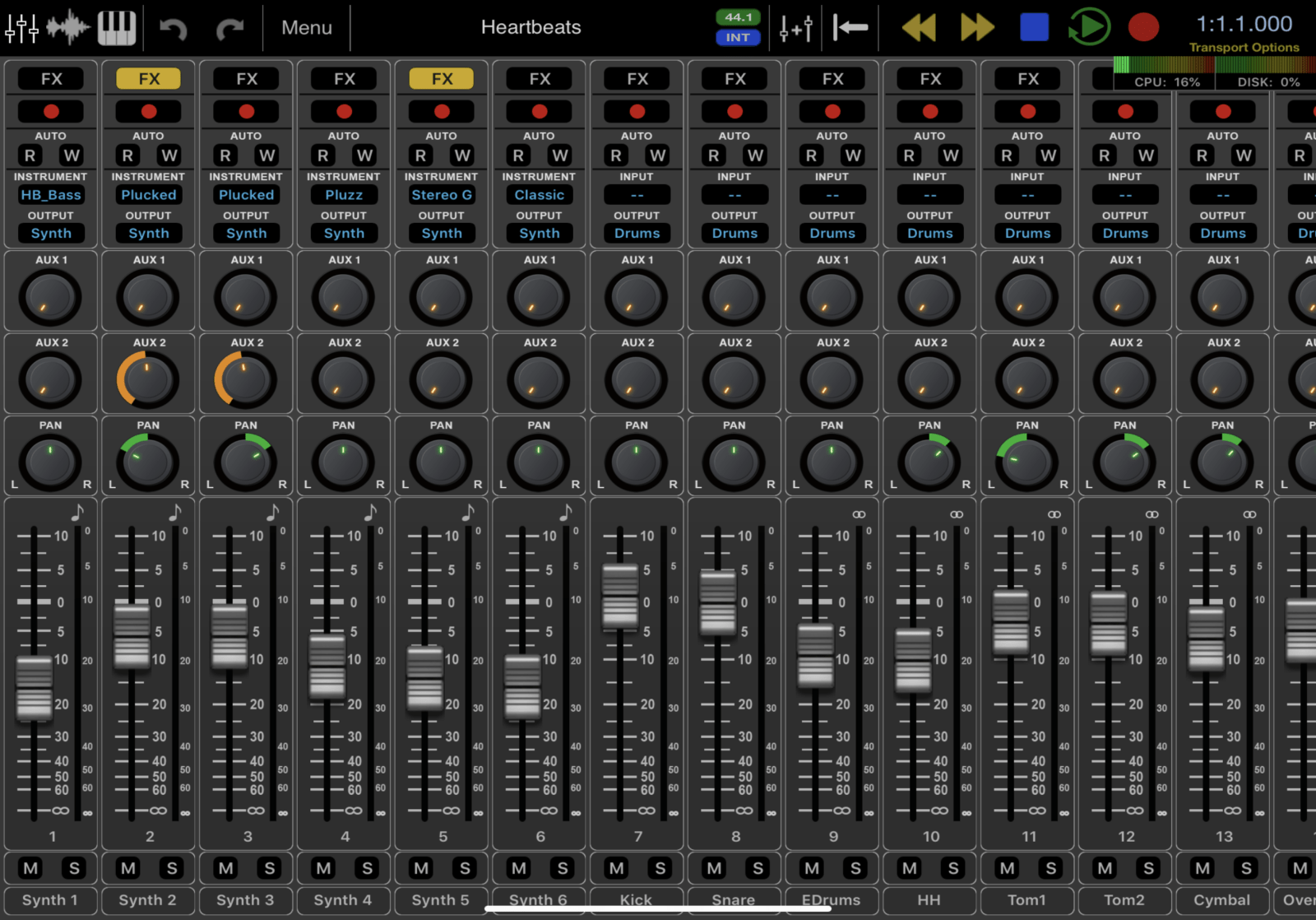Arm record on channel 13 Cymbal
Viewport: 1316px width, 920px height.
click(1223, 111)
